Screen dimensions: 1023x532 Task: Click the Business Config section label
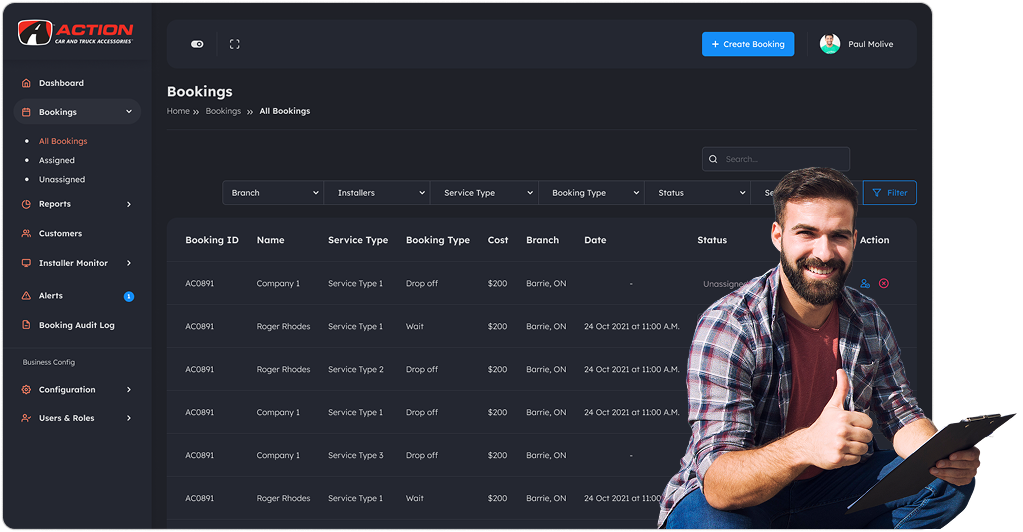49,362
